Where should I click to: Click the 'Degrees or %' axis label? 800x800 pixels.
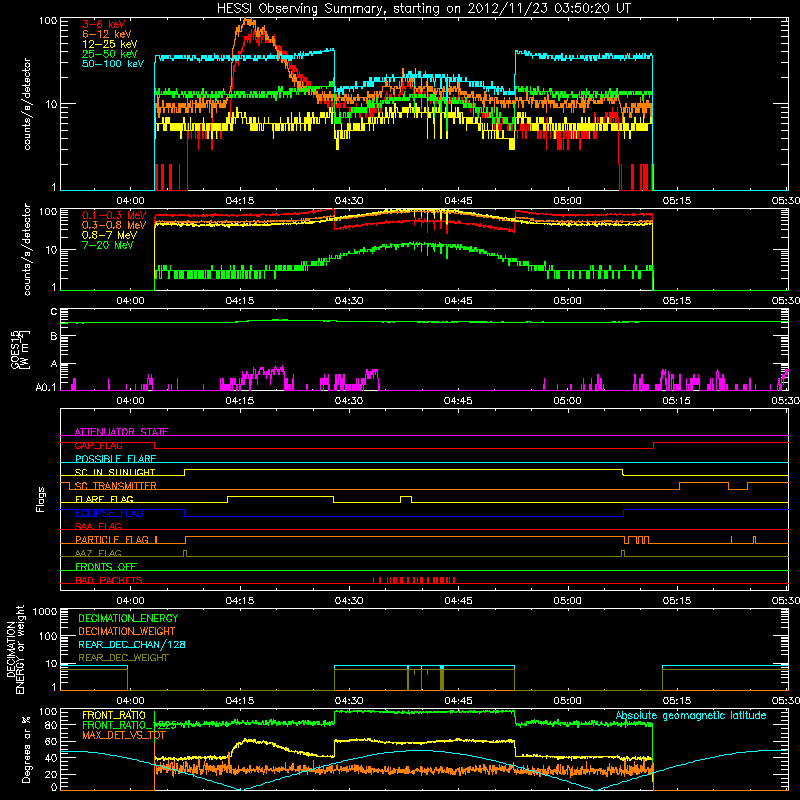(x=26, y=749)
